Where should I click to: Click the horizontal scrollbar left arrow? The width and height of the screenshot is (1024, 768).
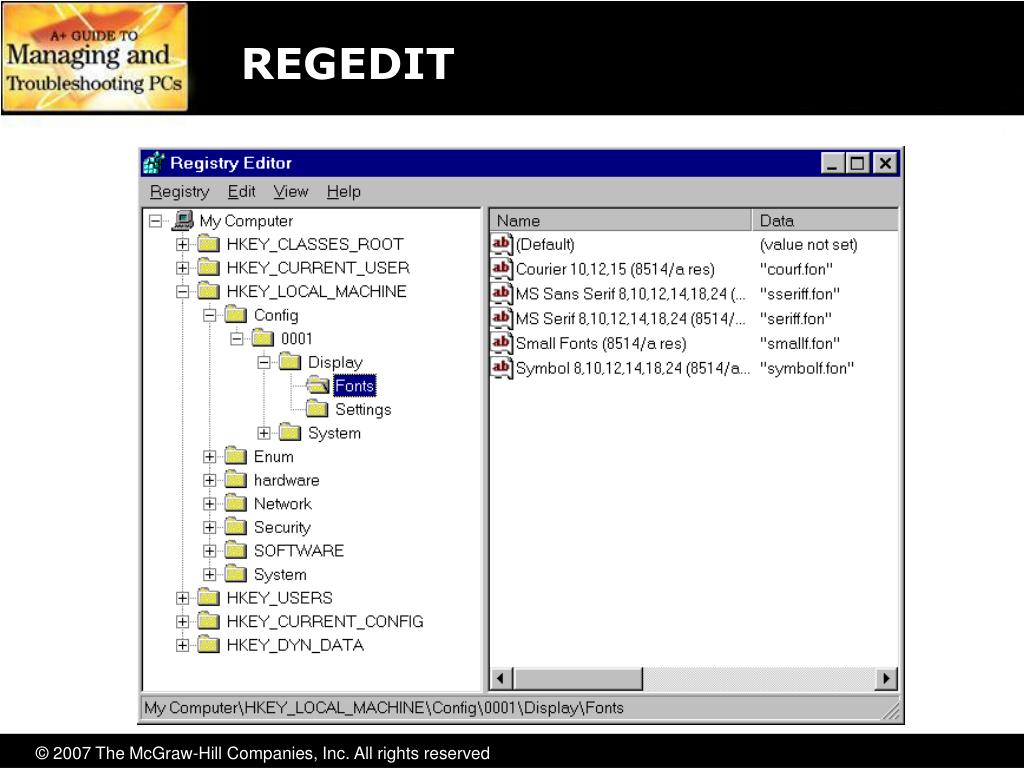[502, 679]
